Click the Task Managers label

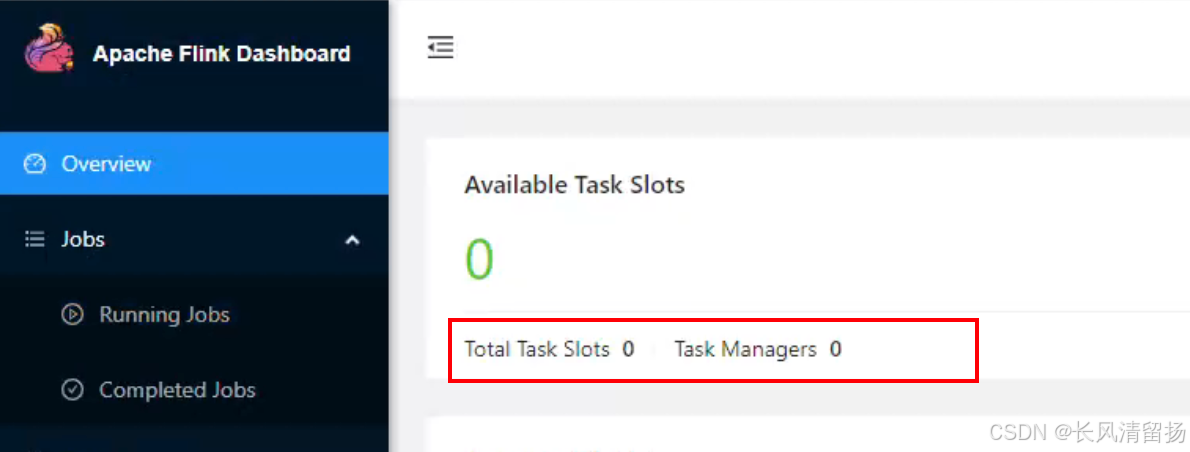click(x=745, y=349)
